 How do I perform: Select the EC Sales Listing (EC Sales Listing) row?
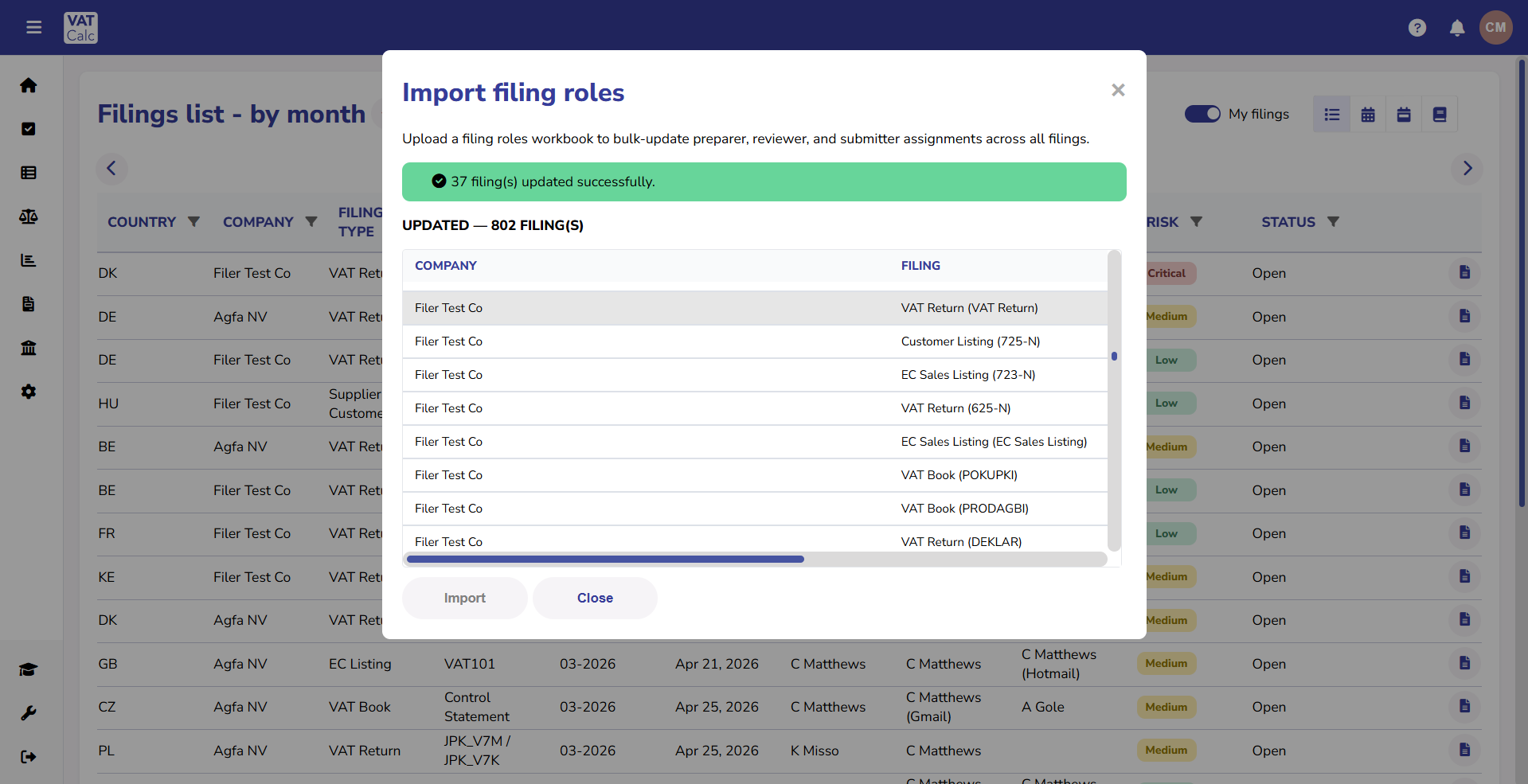pyautogui.click(x=755, y=442)
